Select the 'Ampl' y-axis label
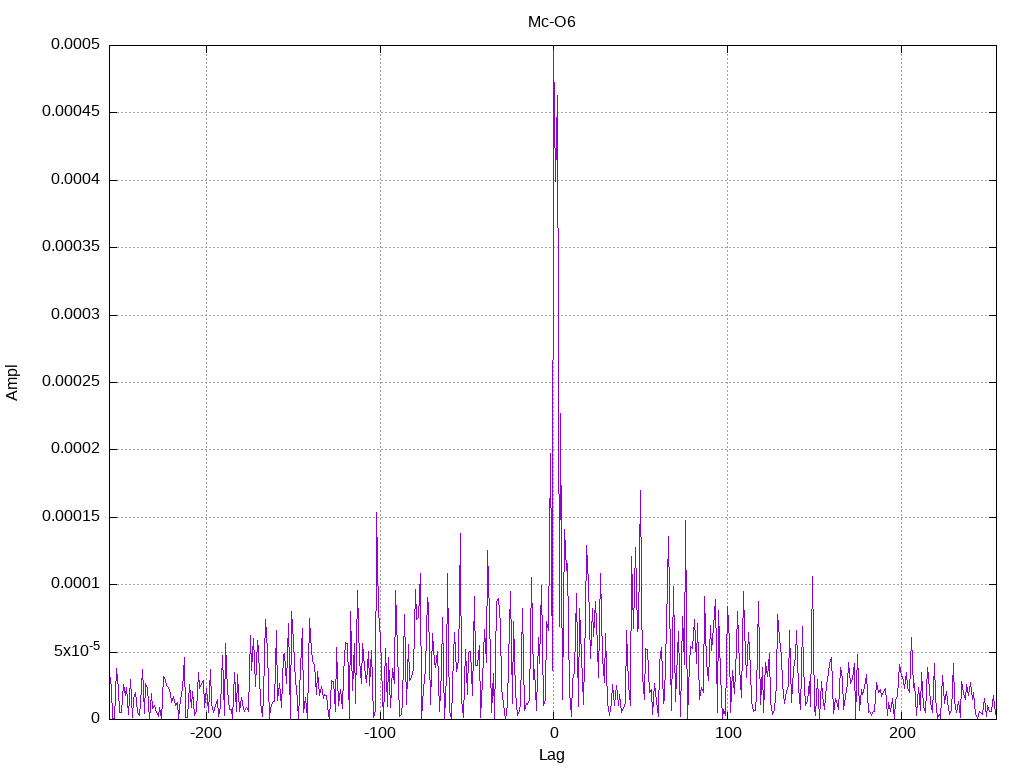1024x768 pixels. 12,383
